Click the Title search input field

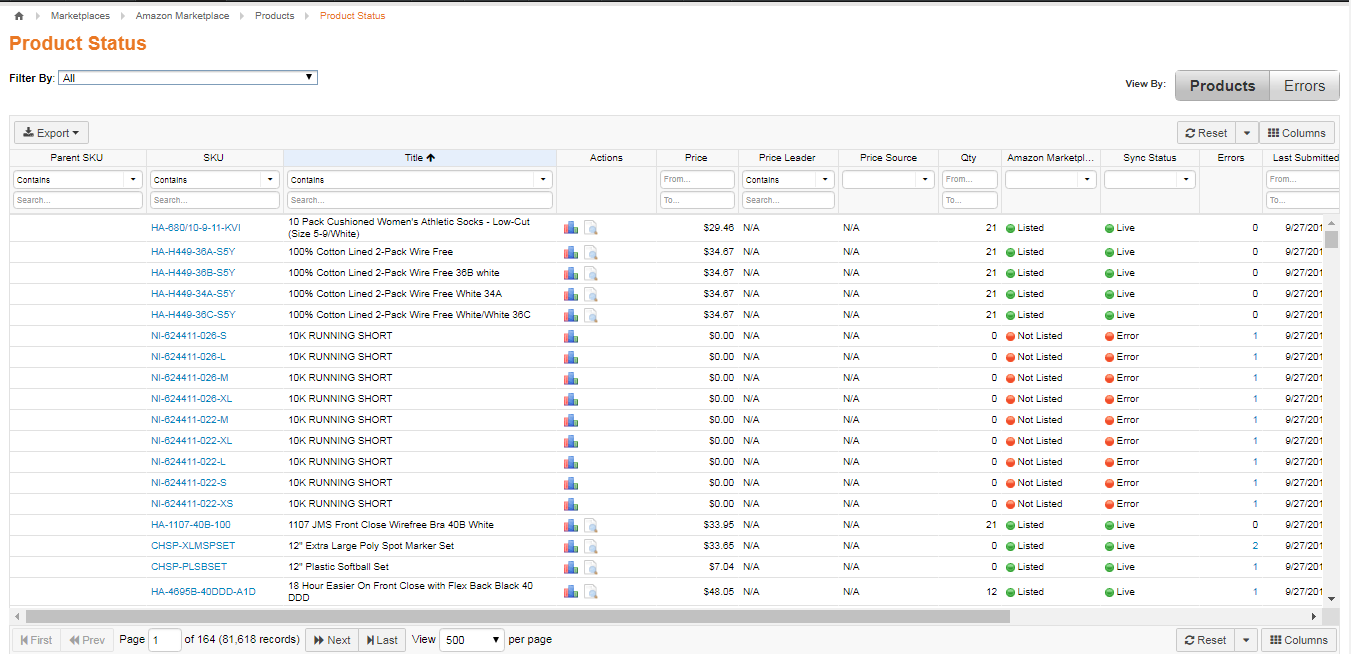(x=419, y=200)
